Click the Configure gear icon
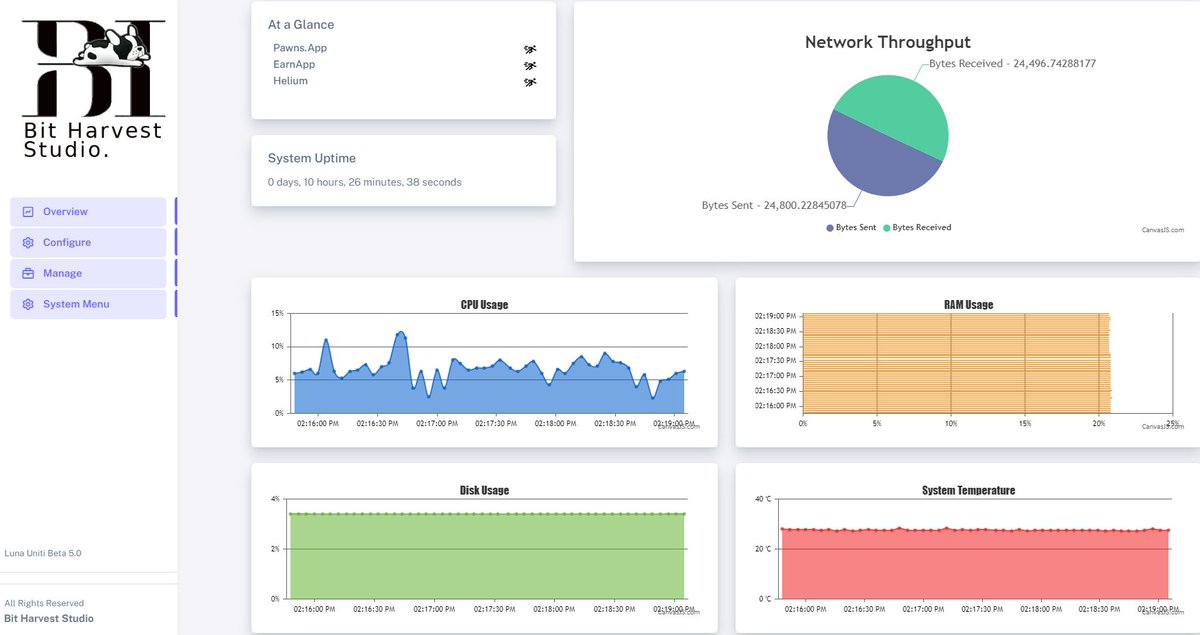The image size is (1200, 635). (28, 243)
